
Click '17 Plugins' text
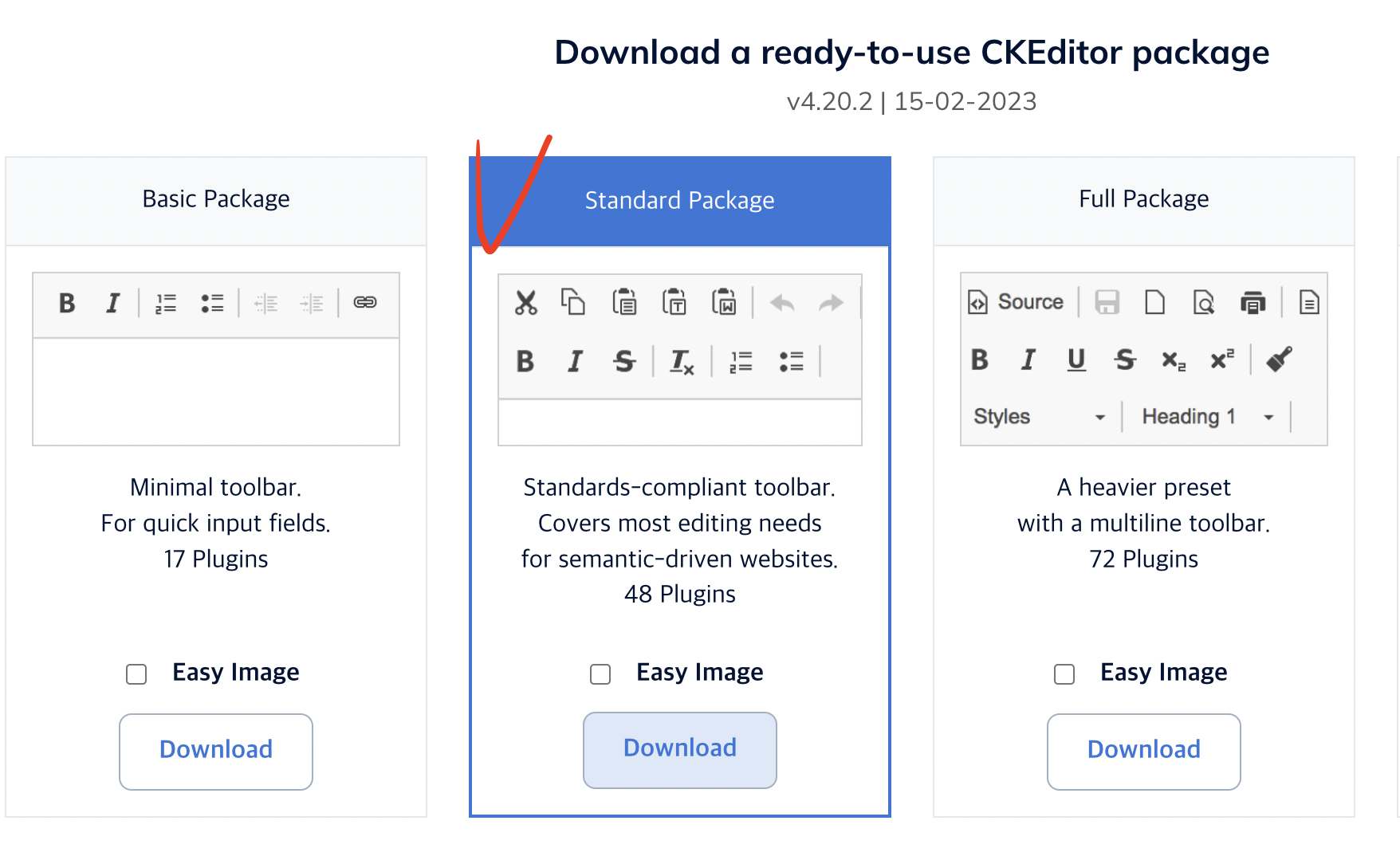pyautogui.click(x=216, y=559)
